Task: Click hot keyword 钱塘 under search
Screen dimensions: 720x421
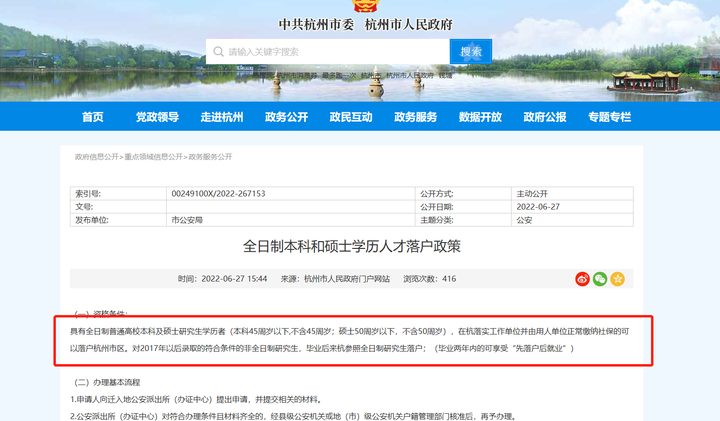Action: pos(445,75)
